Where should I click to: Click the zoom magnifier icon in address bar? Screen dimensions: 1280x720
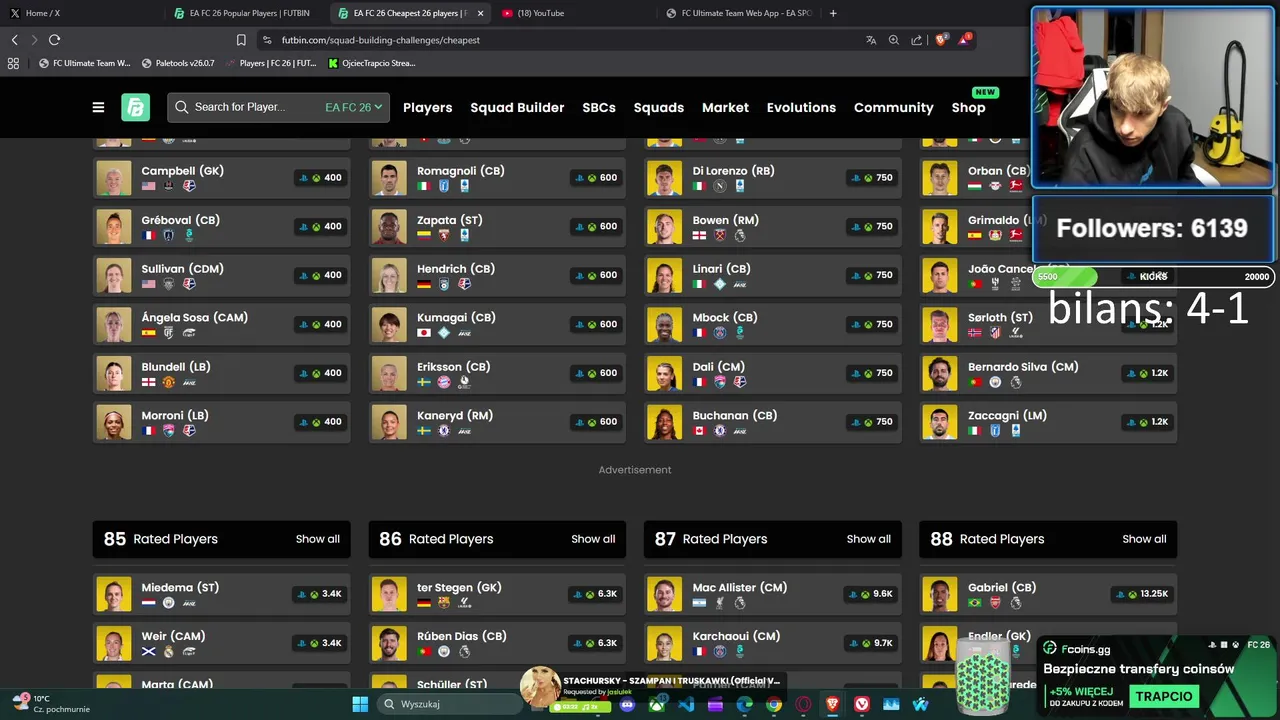coord(894,40)
